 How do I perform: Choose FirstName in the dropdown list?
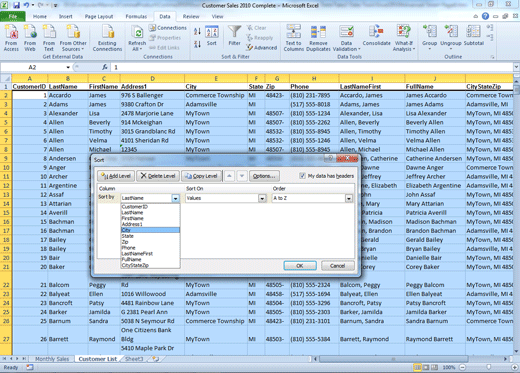click(150, 218)
